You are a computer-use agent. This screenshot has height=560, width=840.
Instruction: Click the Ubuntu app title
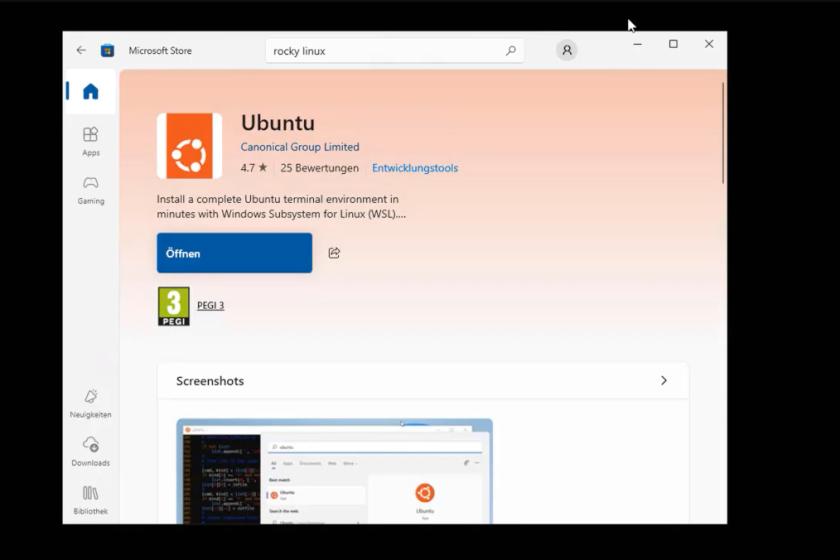278,123
